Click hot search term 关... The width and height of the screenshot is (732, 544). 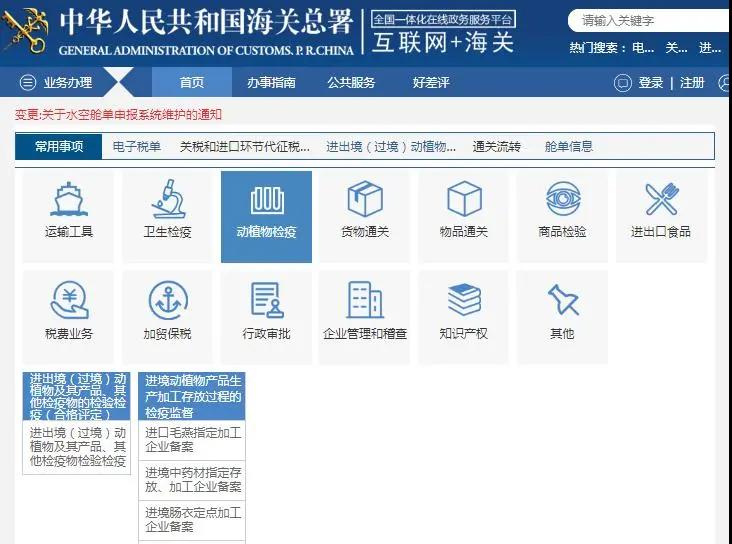pos(676,48)
